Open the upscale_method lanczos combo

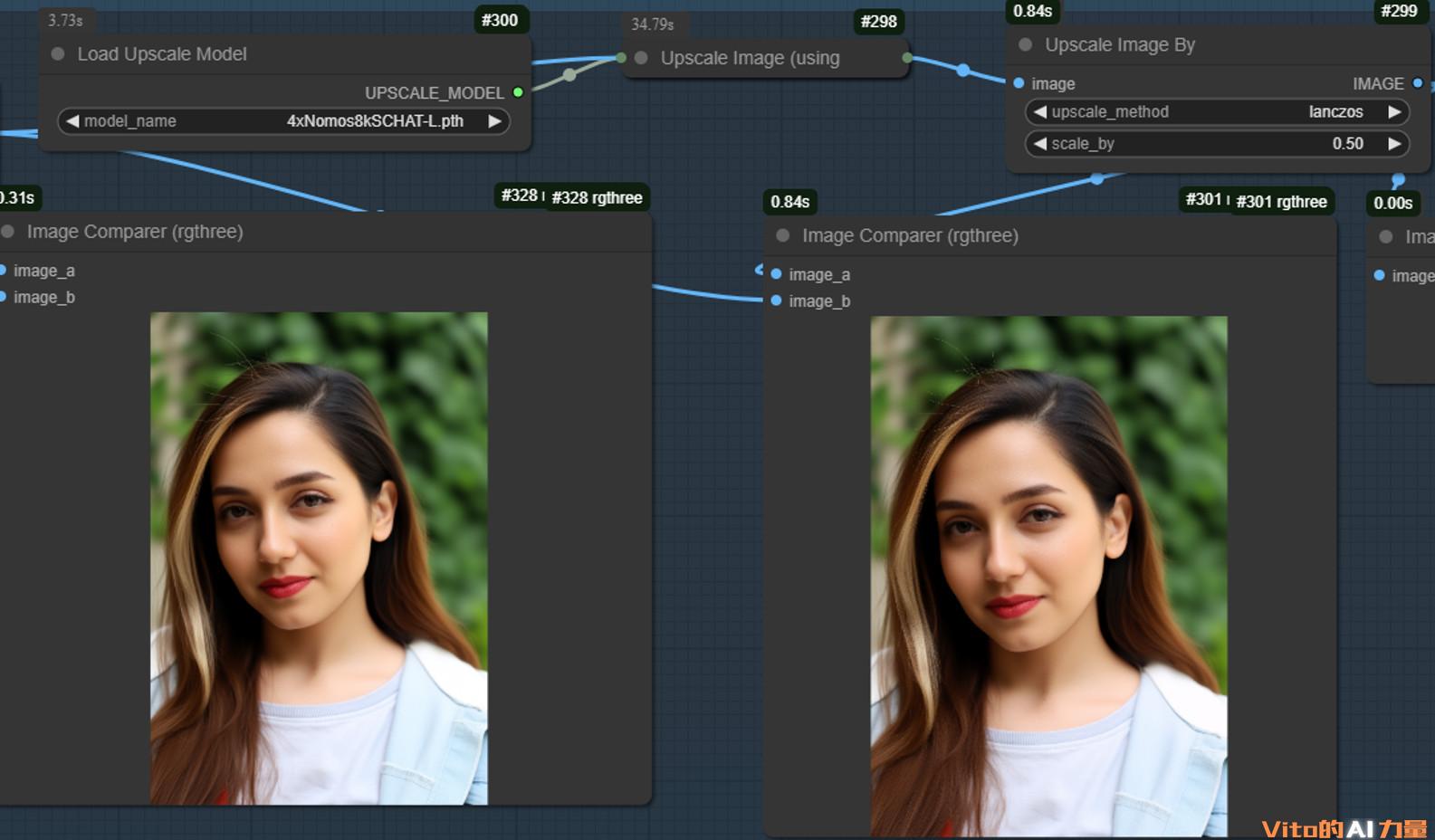[1217, 112]
